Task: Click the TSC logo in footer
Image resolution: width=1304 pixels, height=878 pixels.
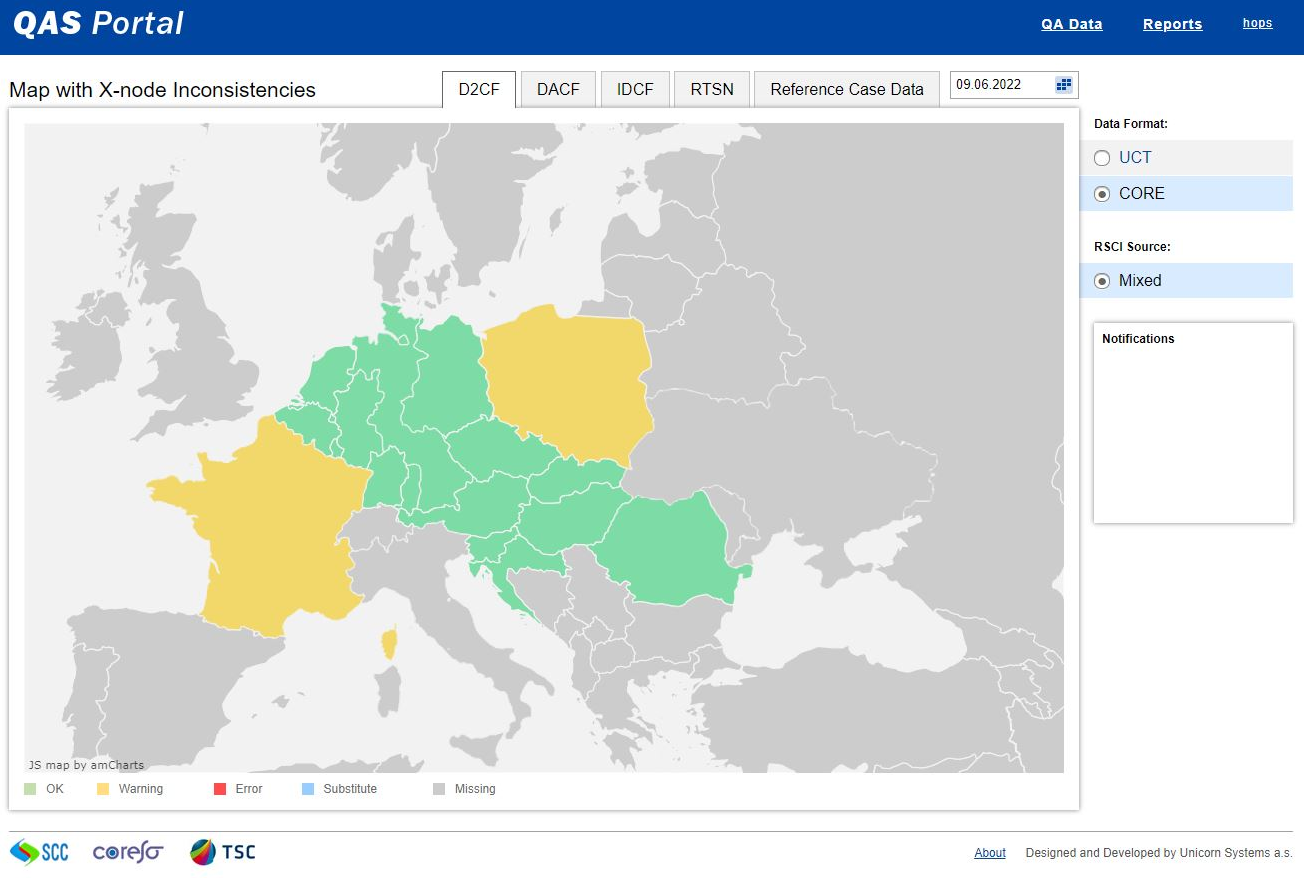Action: (x=223, y=852)
